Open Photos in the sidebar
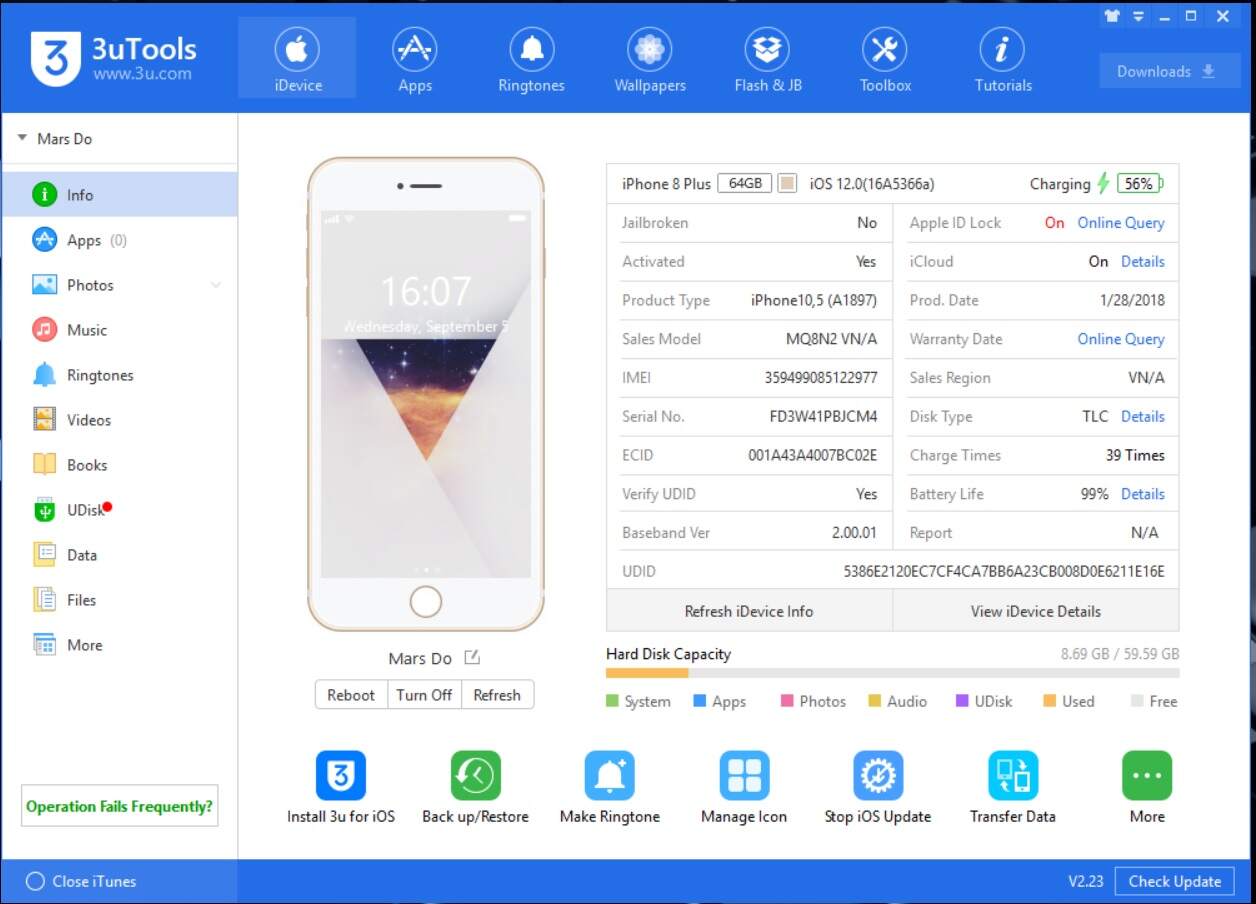Viewport: 1256px width, 904px height. [119, 285]
